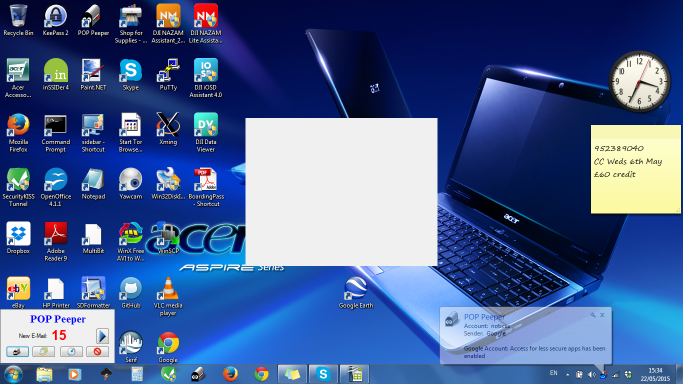Viewport: 683px width, 384px height.
Task: Launch the VLC media player icon
Action: (x=168, y=296)
